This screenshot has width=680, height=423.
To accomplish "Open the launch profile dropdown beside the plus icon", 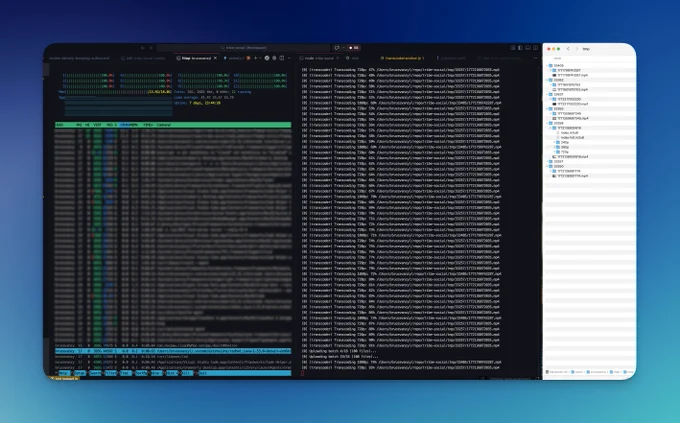I will 260,58.
